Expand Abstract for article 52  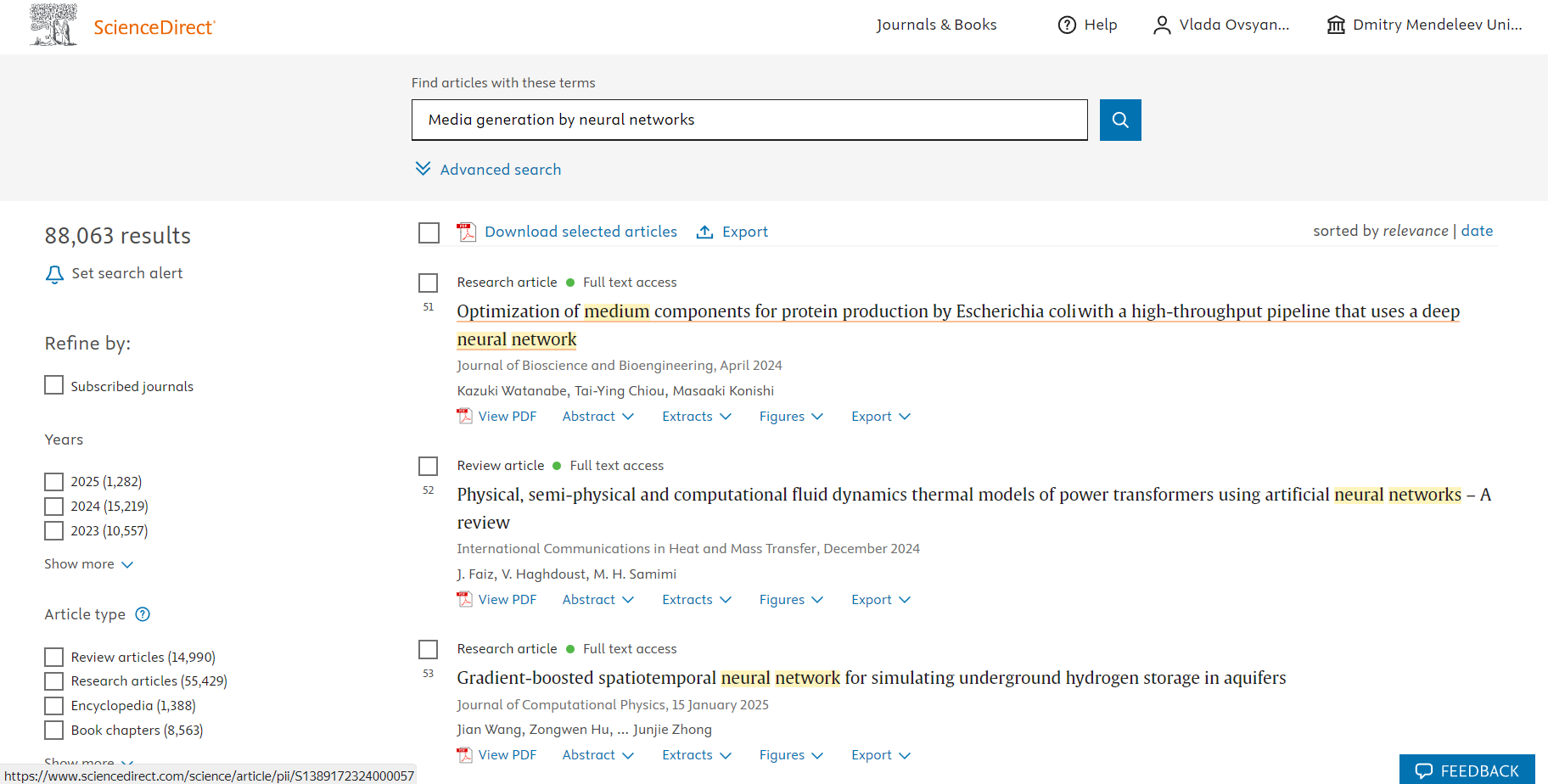click(x=597, y=599)
